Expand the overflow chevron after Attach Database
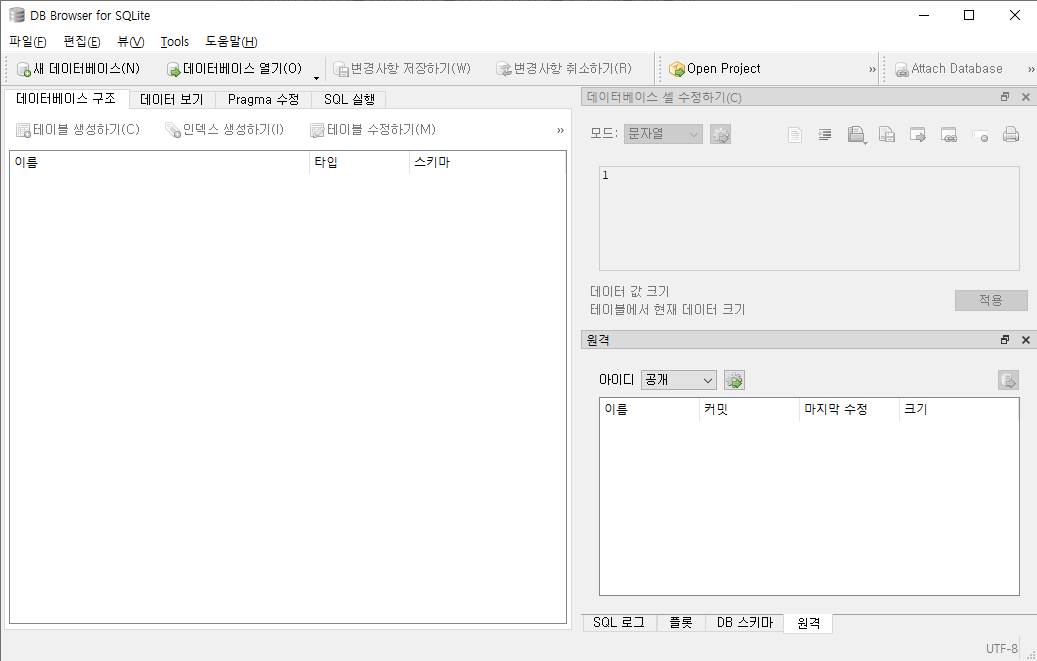Image resolution: width=1037 pixels, height=661 pixels. [1030, 69]
